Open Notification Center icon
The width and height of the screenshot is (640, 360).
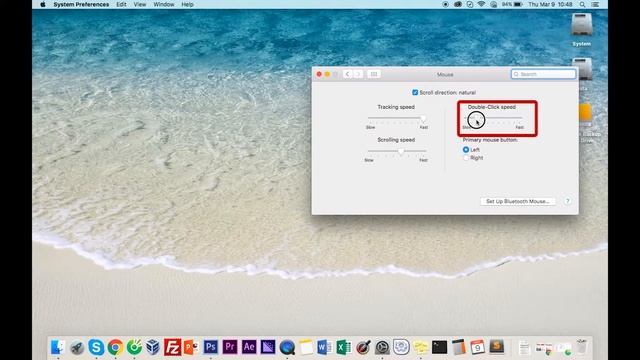pyautogui.click(x=596, y=4)
